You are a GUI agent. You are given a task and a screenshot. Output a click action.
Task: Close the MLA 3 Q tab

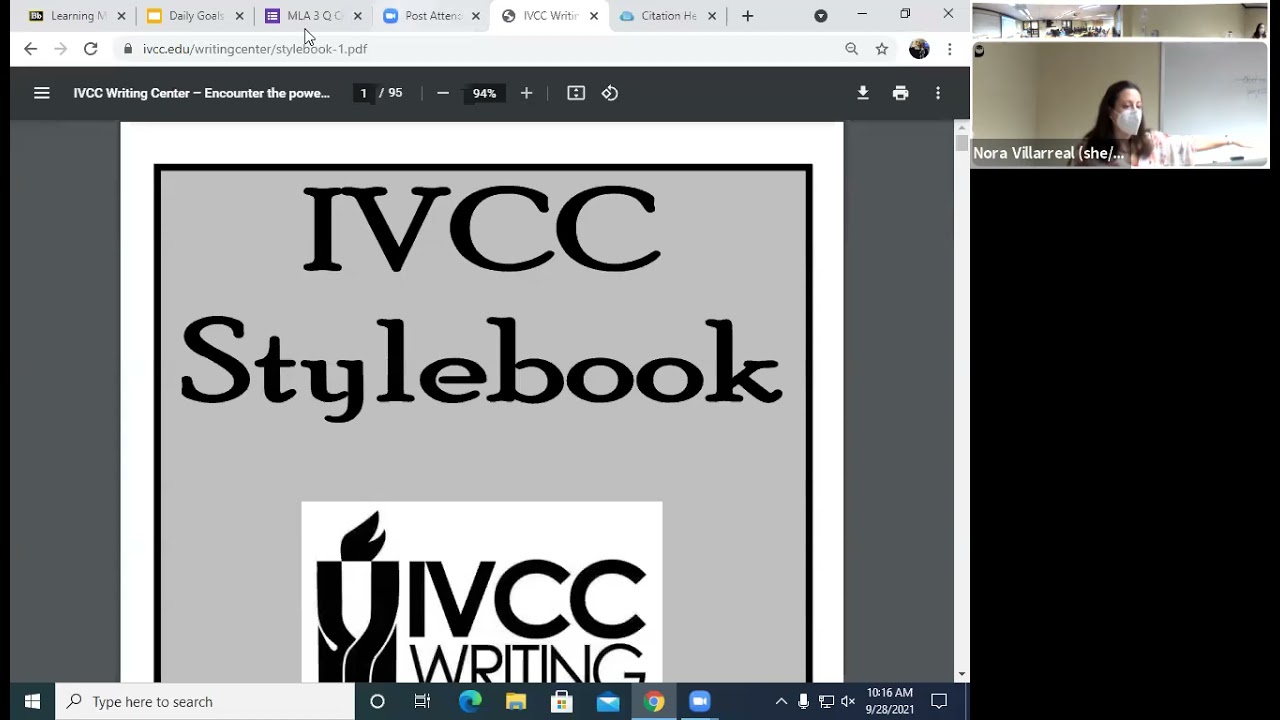pyautogui.click(x=357, y=16)
